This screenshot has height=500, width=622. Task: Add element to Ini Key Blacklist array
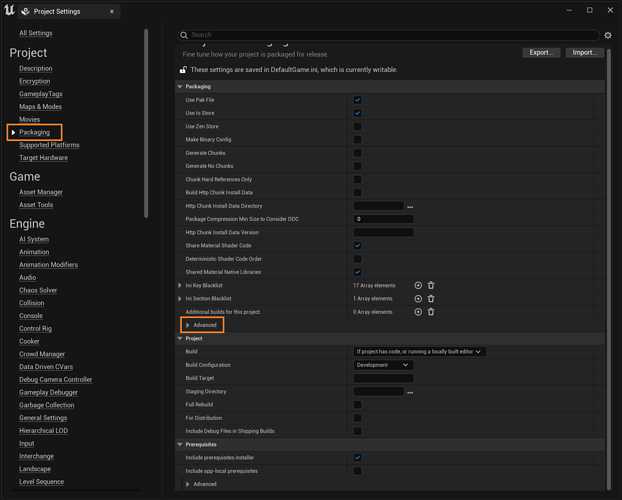coord(418,285)
